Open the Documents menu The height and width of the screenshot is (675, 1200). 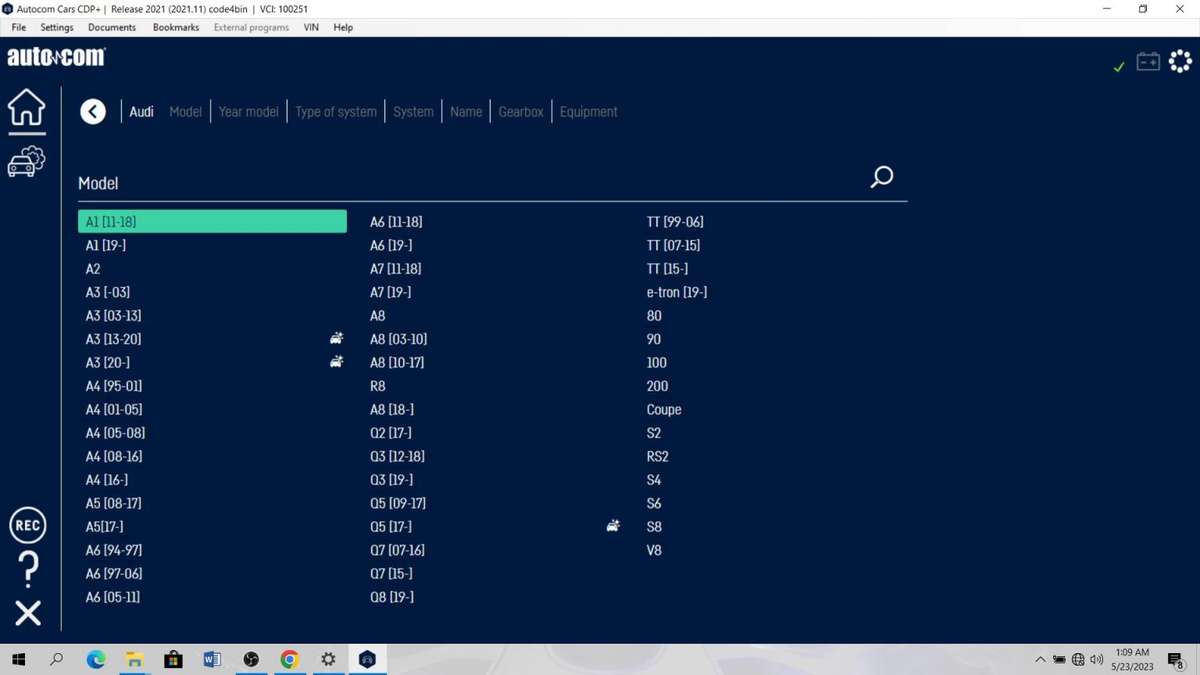[x=112, y=27]
